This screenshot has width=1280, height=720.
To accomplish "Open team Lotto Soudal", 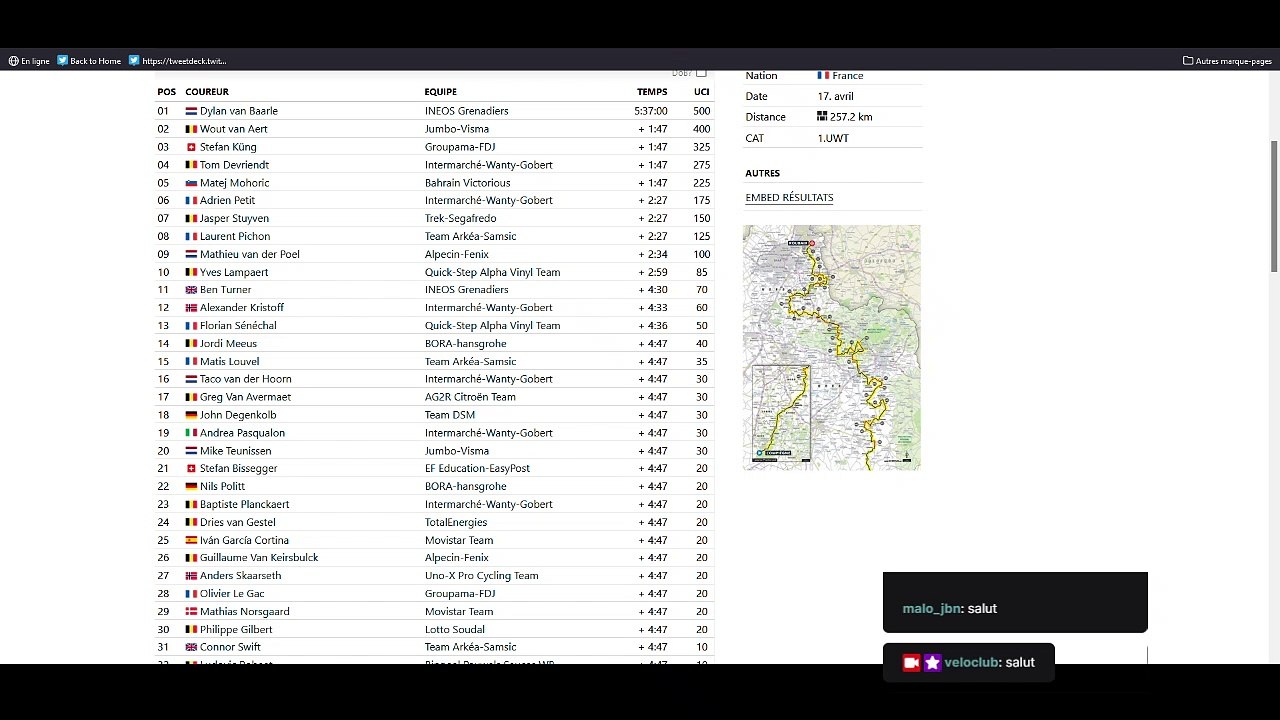I will click(455, 630).
